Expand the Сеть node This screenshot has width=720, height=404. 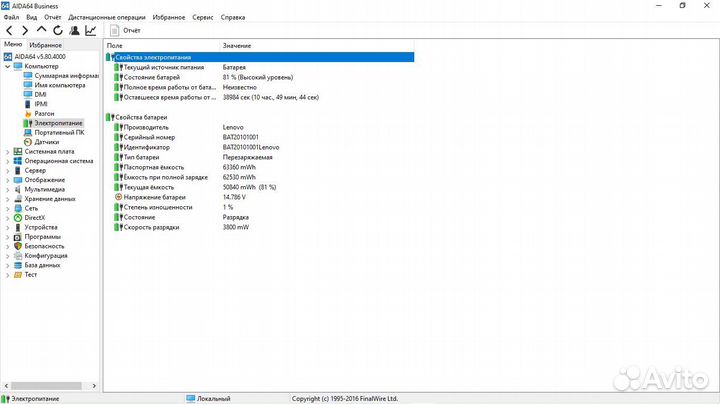(7, 208)
